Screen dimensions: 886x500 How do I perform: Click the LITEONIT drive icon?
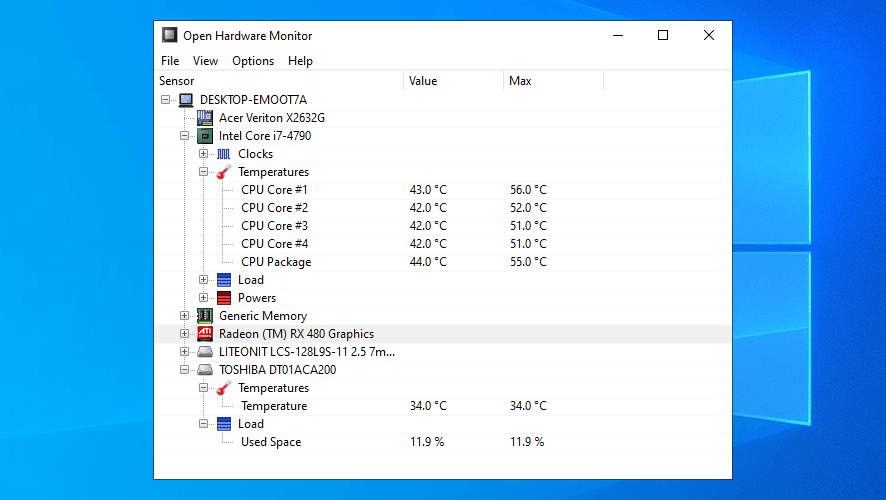pyautogui.click(x=205, y=352)
